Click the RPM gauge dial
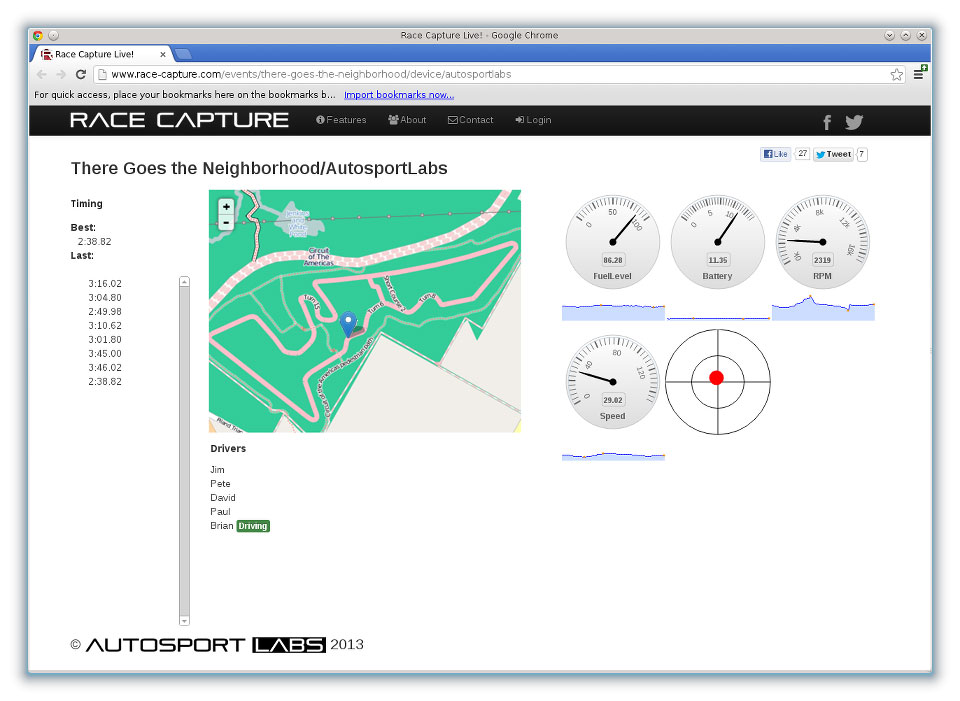 coord(823,241)
